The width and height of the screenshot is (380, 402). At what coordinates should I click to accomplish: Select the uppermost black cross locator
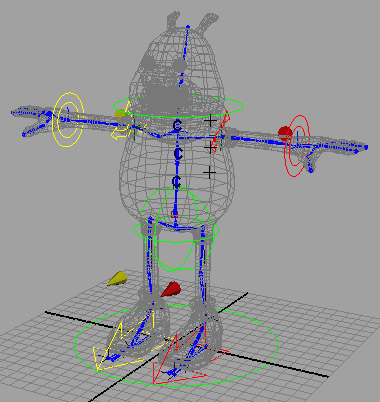[210, 120]
